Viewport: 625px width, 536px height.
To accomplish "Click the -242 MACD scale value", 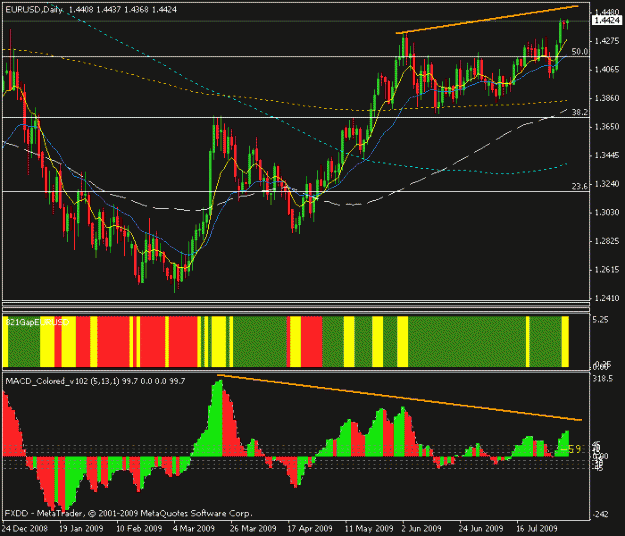I will click(x=600, y=514).
